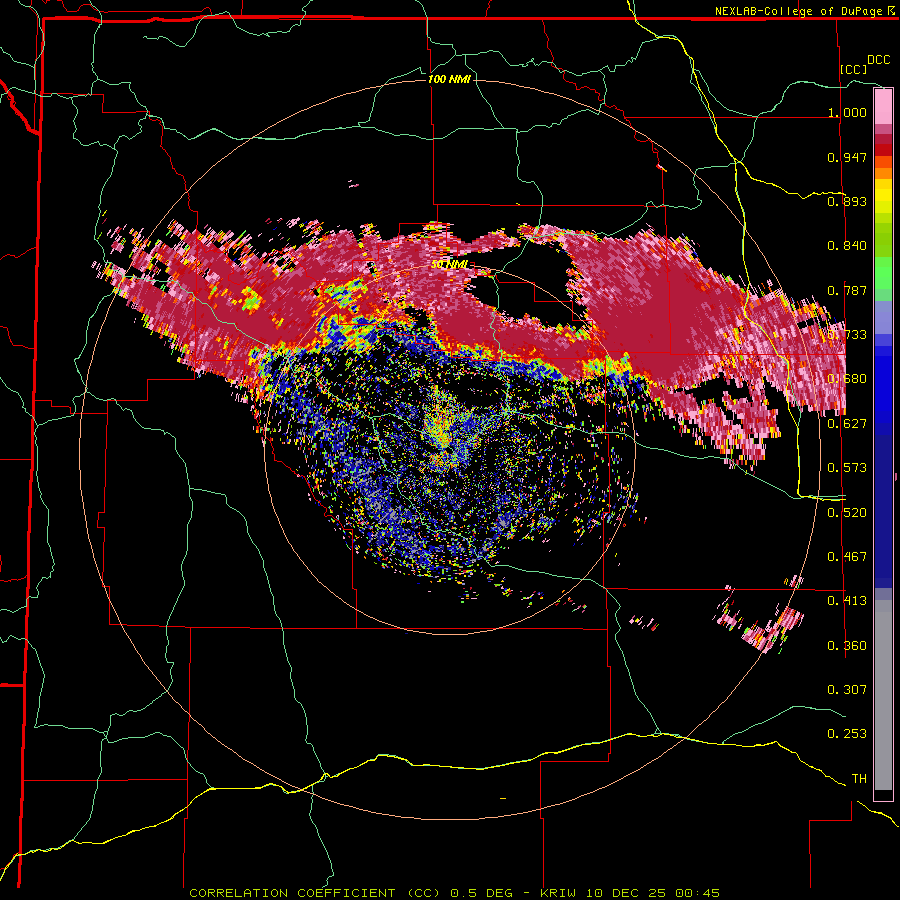900x900 pixels.
Task: Click the 0.840 legend value
Action: (x=847, y=246)
